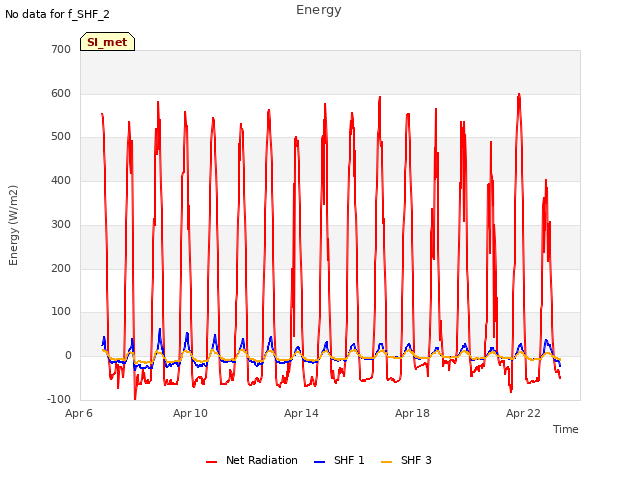
Task: Click the 400 y-axis tick label
Action: coord(61,180)
